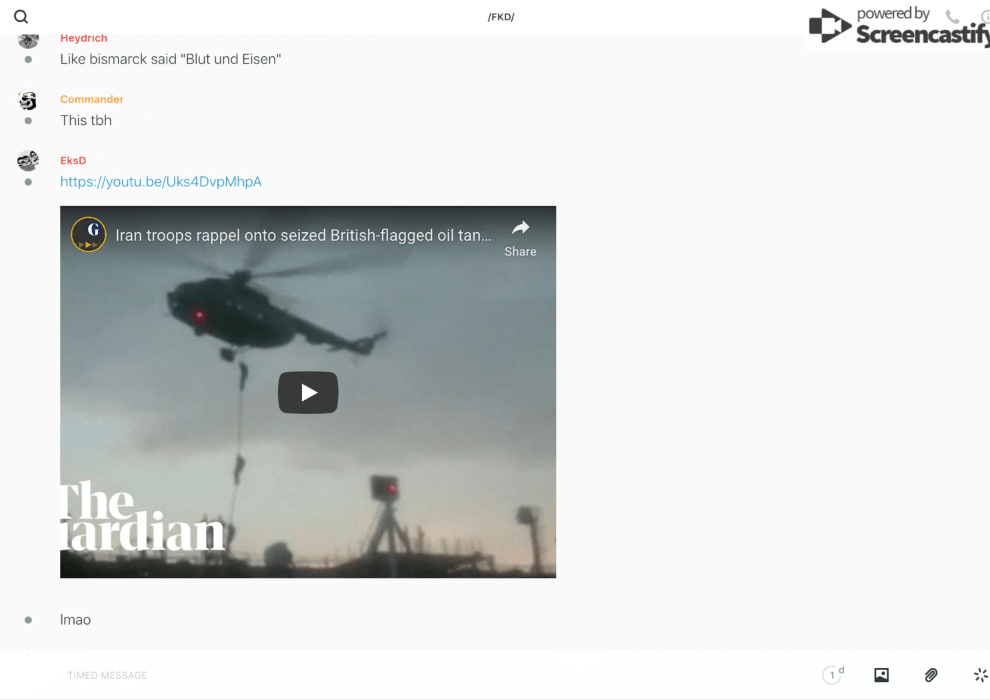Viewport: 990px width, 700px height.
Task: Click the Screencastify logo
Action: tap(895, 27)
